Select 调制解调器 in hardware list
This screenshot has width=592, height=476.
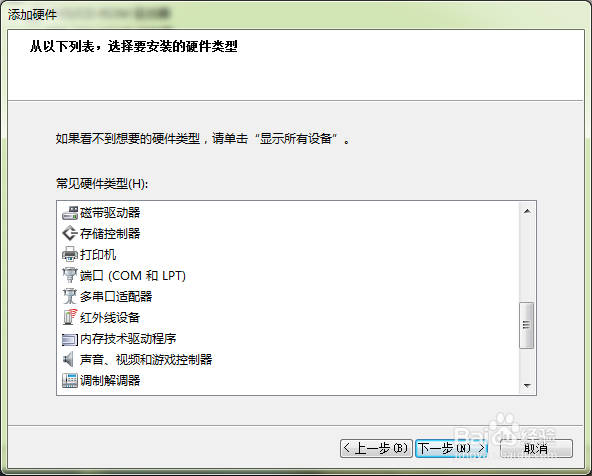click(x=110, y=380)
